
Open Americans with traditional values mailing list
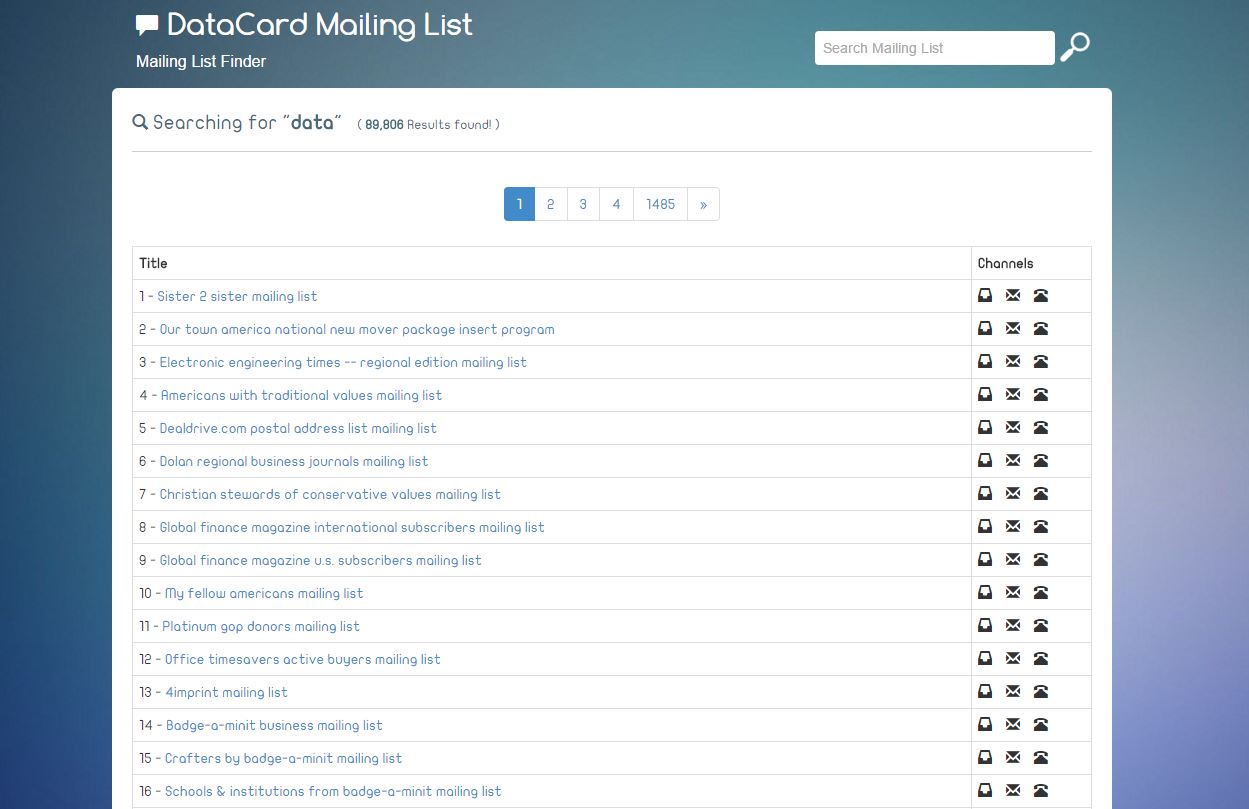[x=301, y=395]
